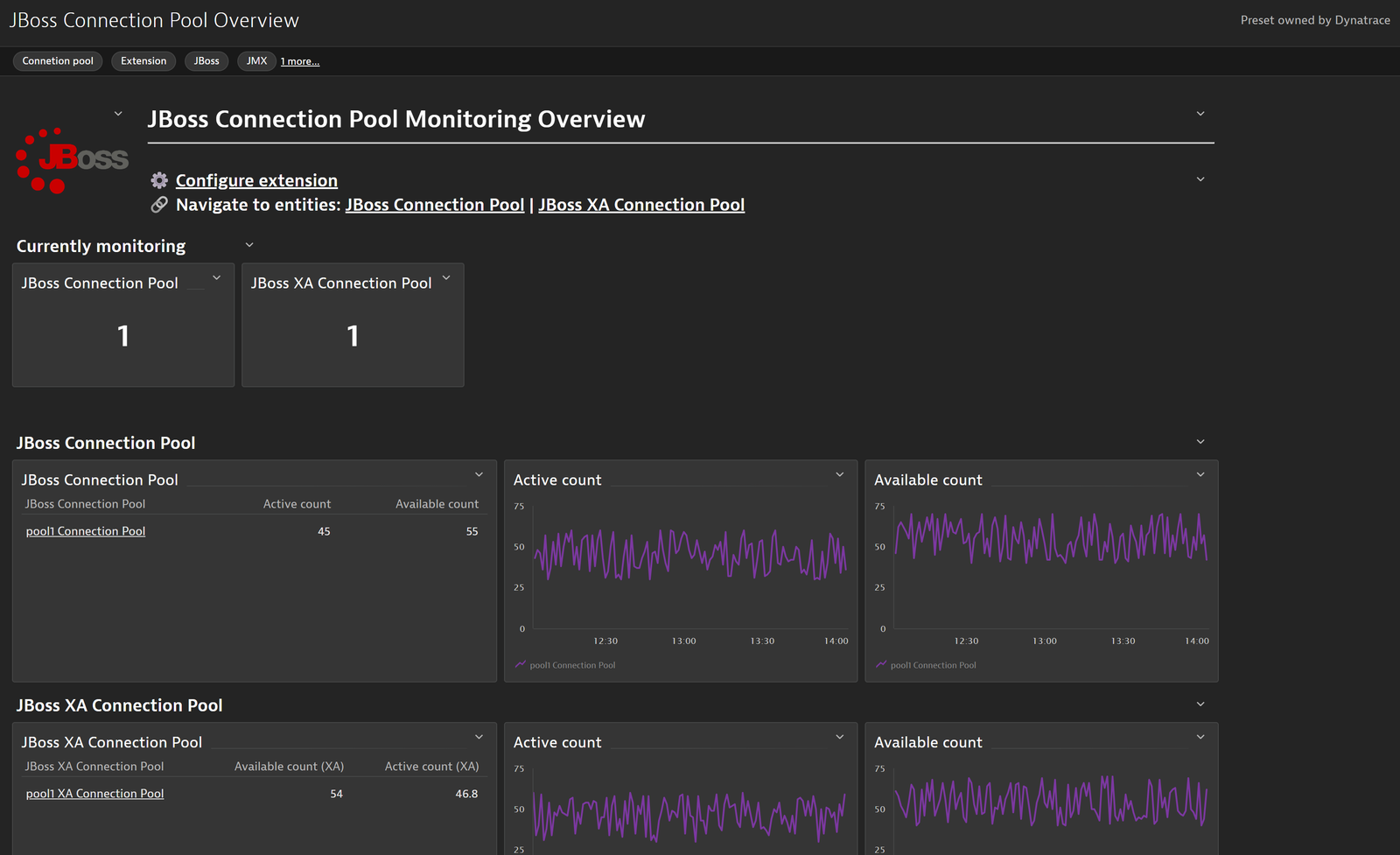
Task: Show the 1 more tags link
Action: pos(299,61)
